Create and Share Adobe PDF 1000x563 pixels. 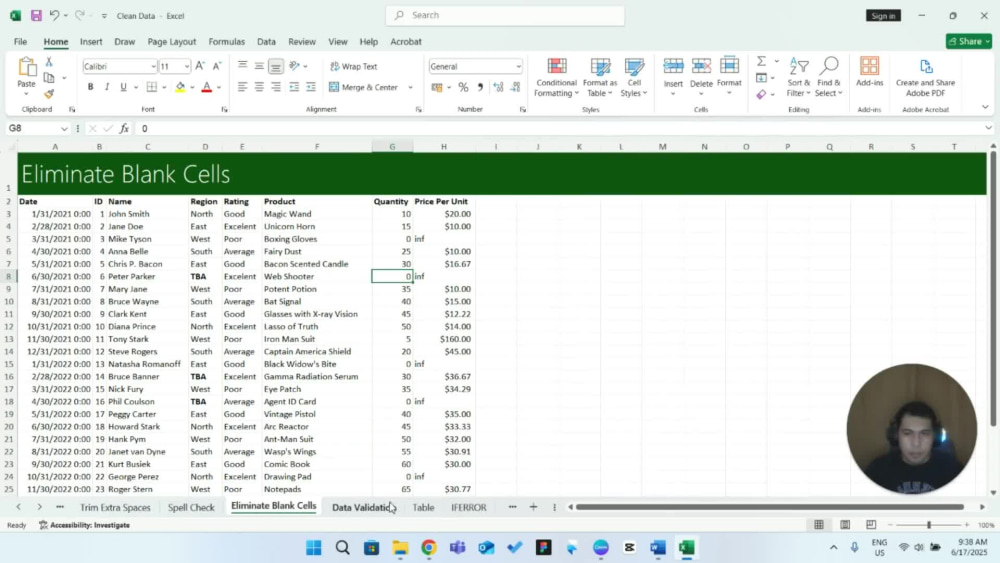click(x=925, y=78)
